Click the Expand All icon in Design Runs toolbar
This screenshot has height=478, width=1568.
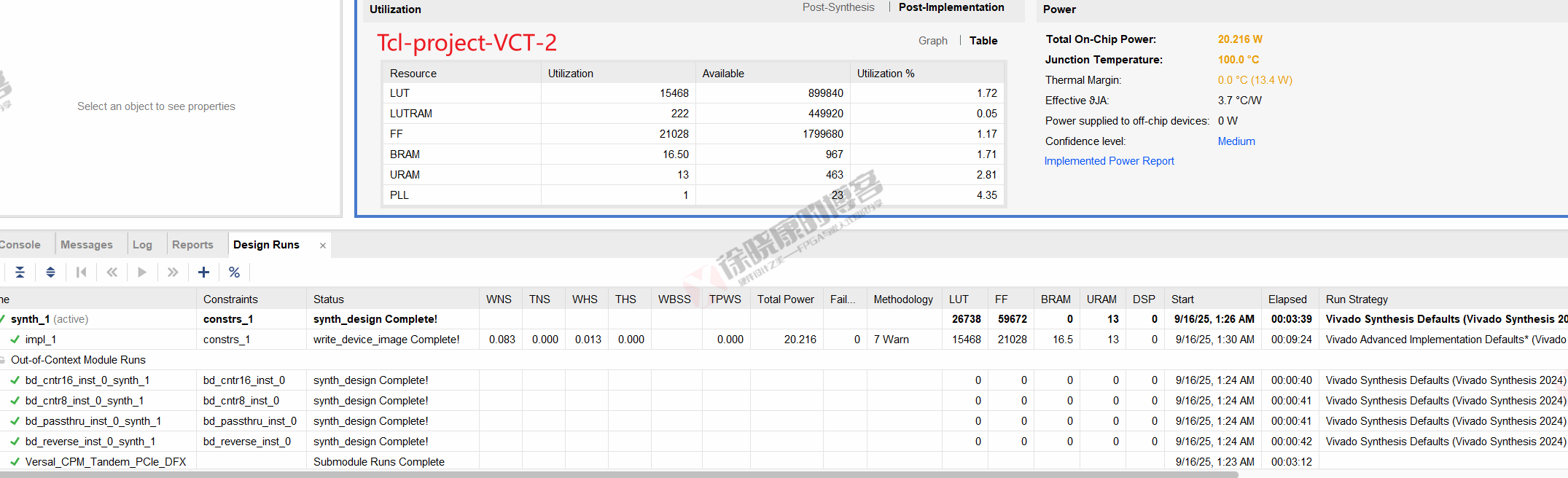(50, 273)
